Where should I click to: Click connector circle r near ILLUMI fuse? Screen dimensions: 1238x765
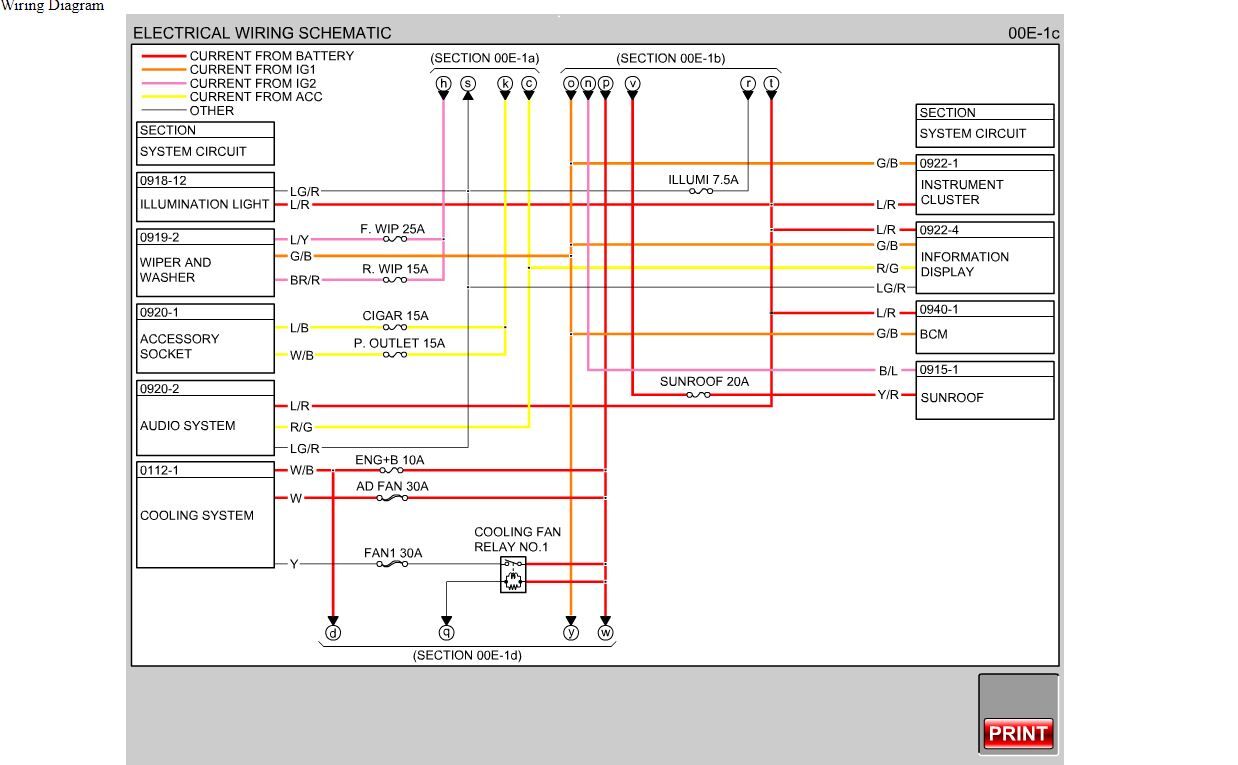click(748, 84)
